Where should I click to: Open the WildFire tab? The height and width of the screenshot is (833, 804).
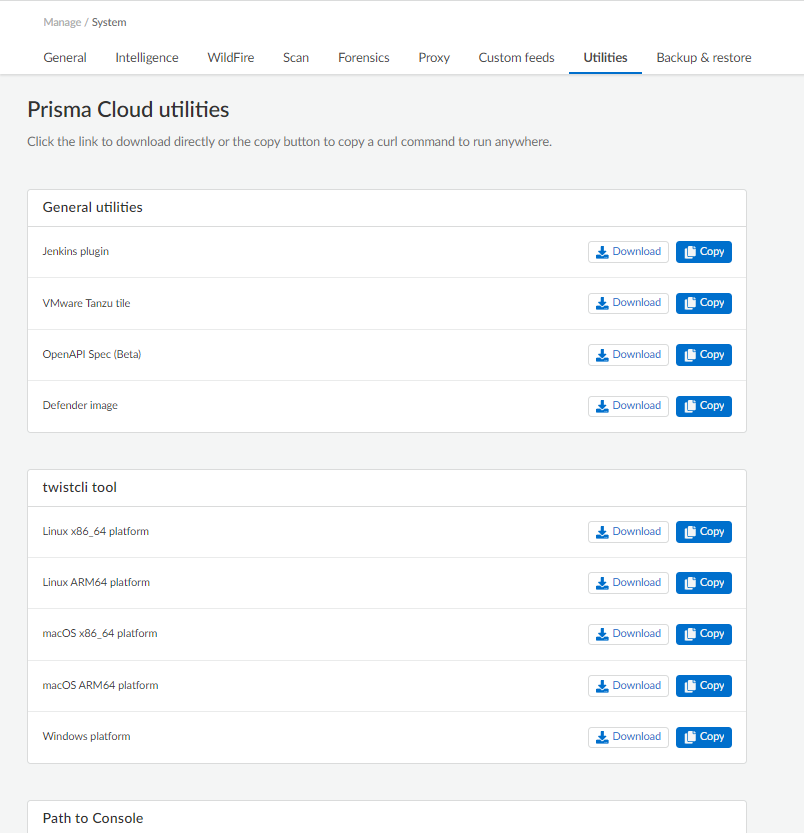tap(231, 58)
